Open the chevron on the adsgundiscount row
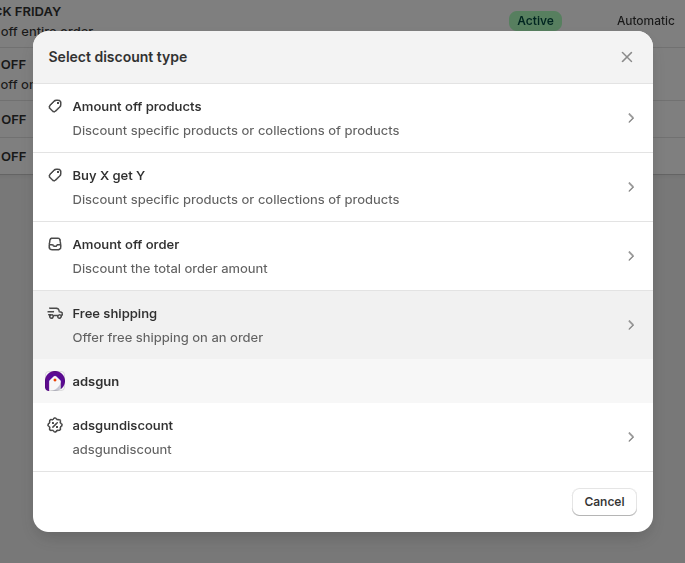 [630, 437]
